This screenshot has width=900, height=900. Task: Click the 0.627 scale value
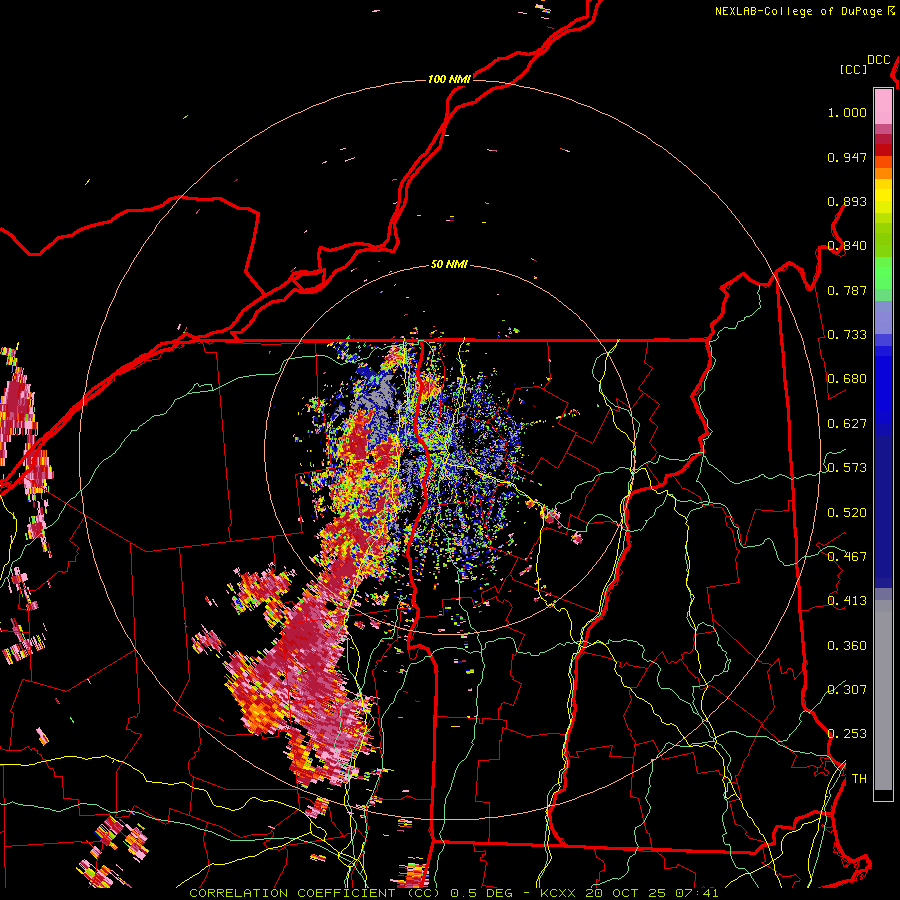pos(847,424)
